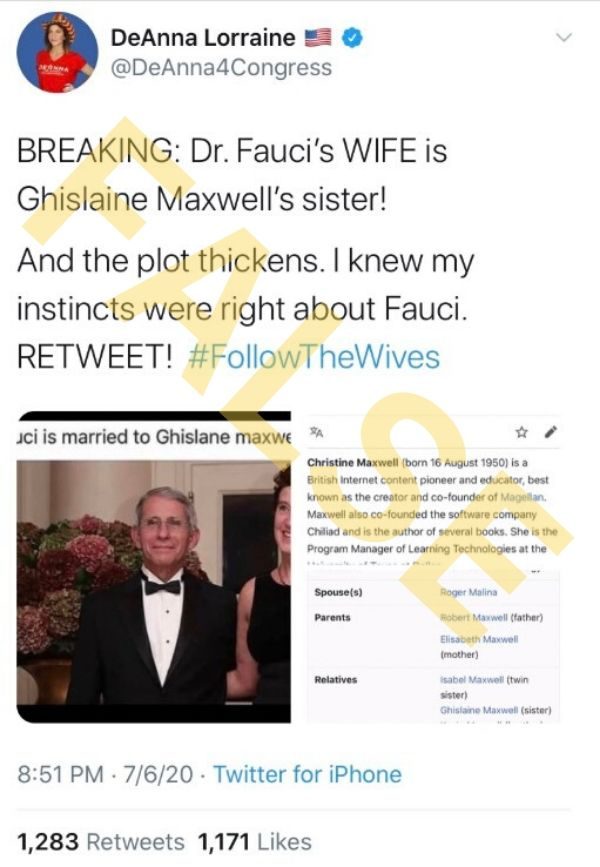The width and height of the screenshot is (600, 867).
Task: View the 1,283 Retweets list
Action: point(101,842)
